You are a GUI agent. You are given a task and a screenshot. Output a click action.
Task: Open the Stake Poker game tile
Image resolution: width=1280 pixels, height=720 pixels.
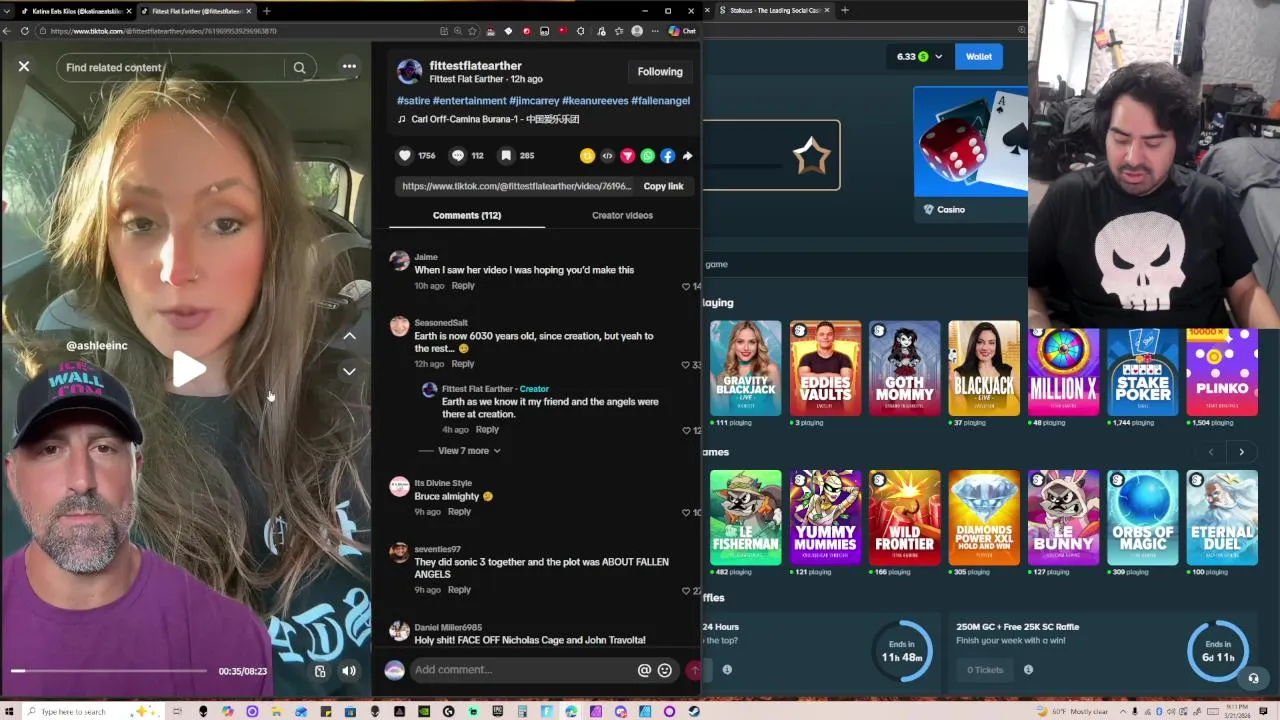[x=1142, y=370]
